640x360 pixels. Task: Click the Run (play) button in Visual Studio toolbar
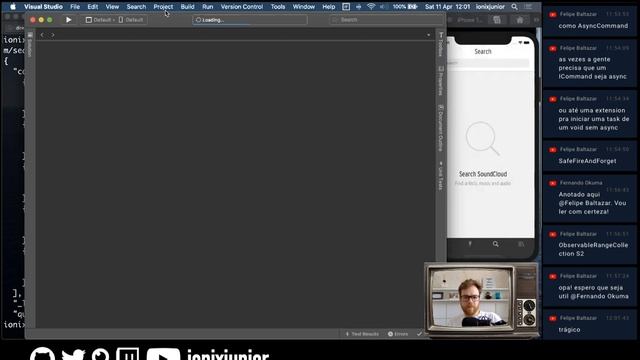(69, 20)
